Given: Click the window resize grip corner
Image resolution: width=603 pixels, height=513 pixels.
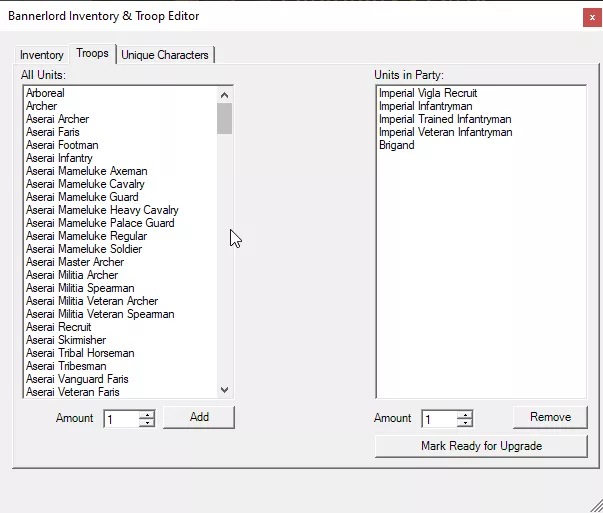Looking at the screenshot, I should (x=596, y=506).
